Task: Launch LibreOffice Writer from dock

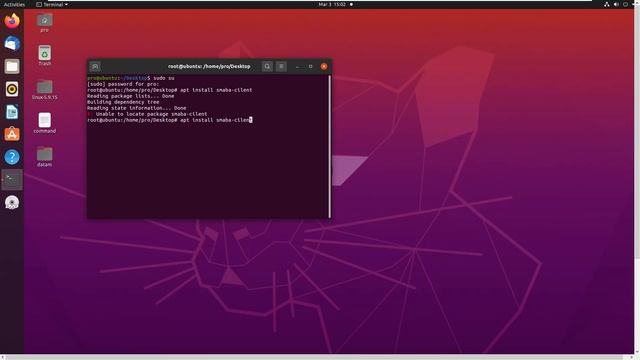Action: (x=12, y=112)
